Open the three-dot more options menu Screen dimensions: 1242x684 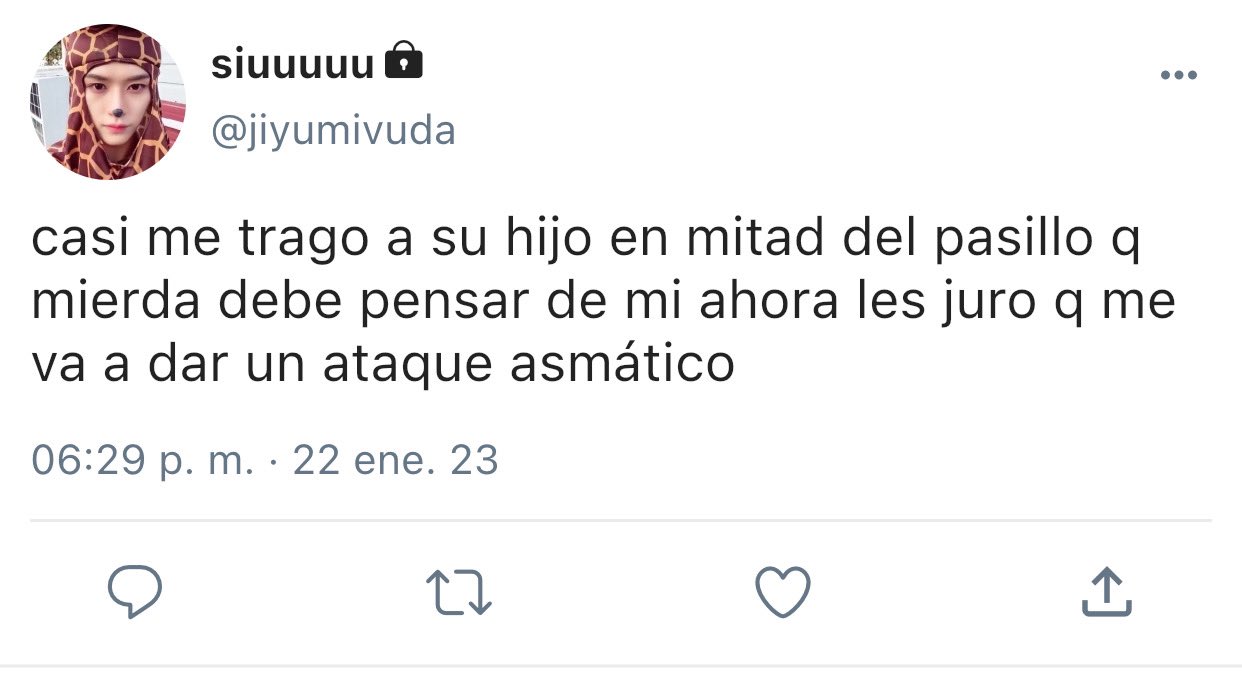coord(1178,75)
